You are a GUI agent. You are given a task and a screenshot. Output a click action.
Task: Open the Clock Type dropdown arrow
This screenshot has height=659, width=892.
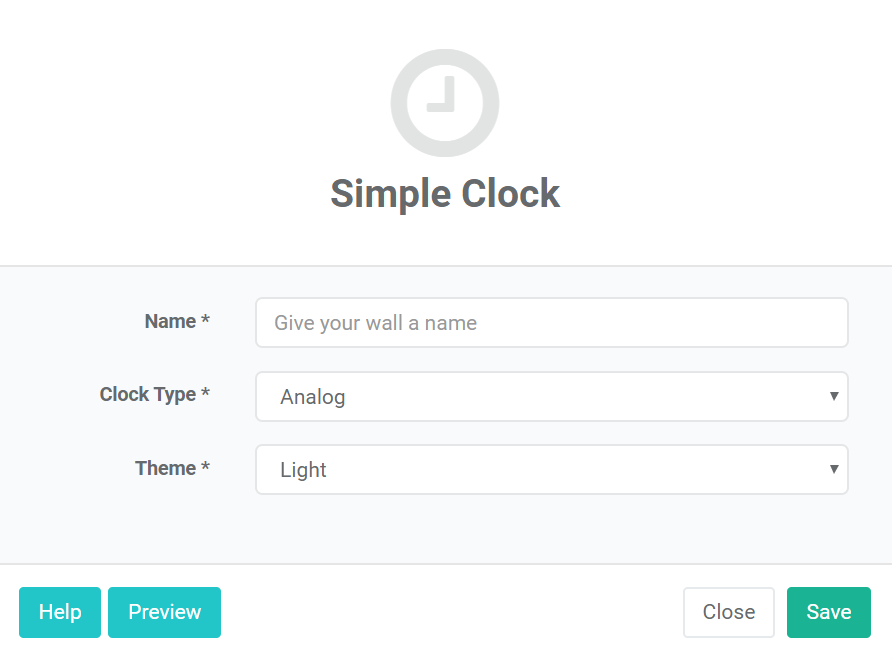834,396
